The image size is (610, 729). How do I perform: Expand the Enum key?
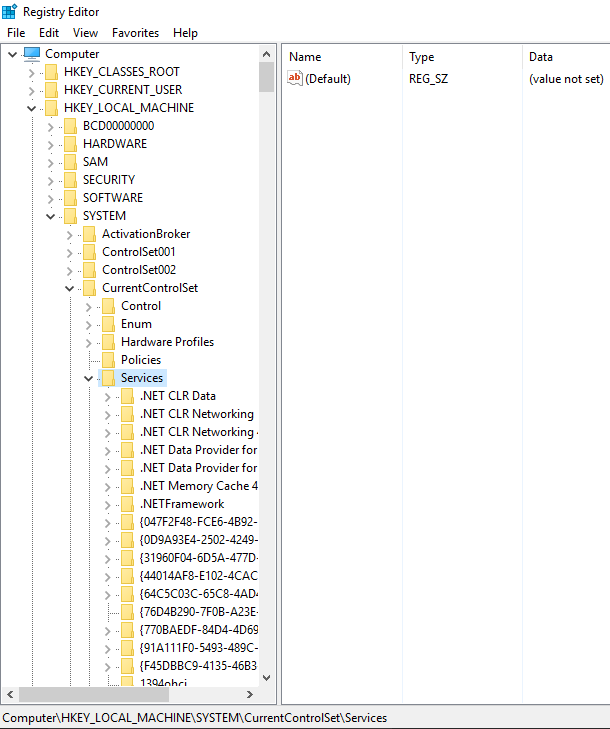pyautogui.click(x=88, y=324)
